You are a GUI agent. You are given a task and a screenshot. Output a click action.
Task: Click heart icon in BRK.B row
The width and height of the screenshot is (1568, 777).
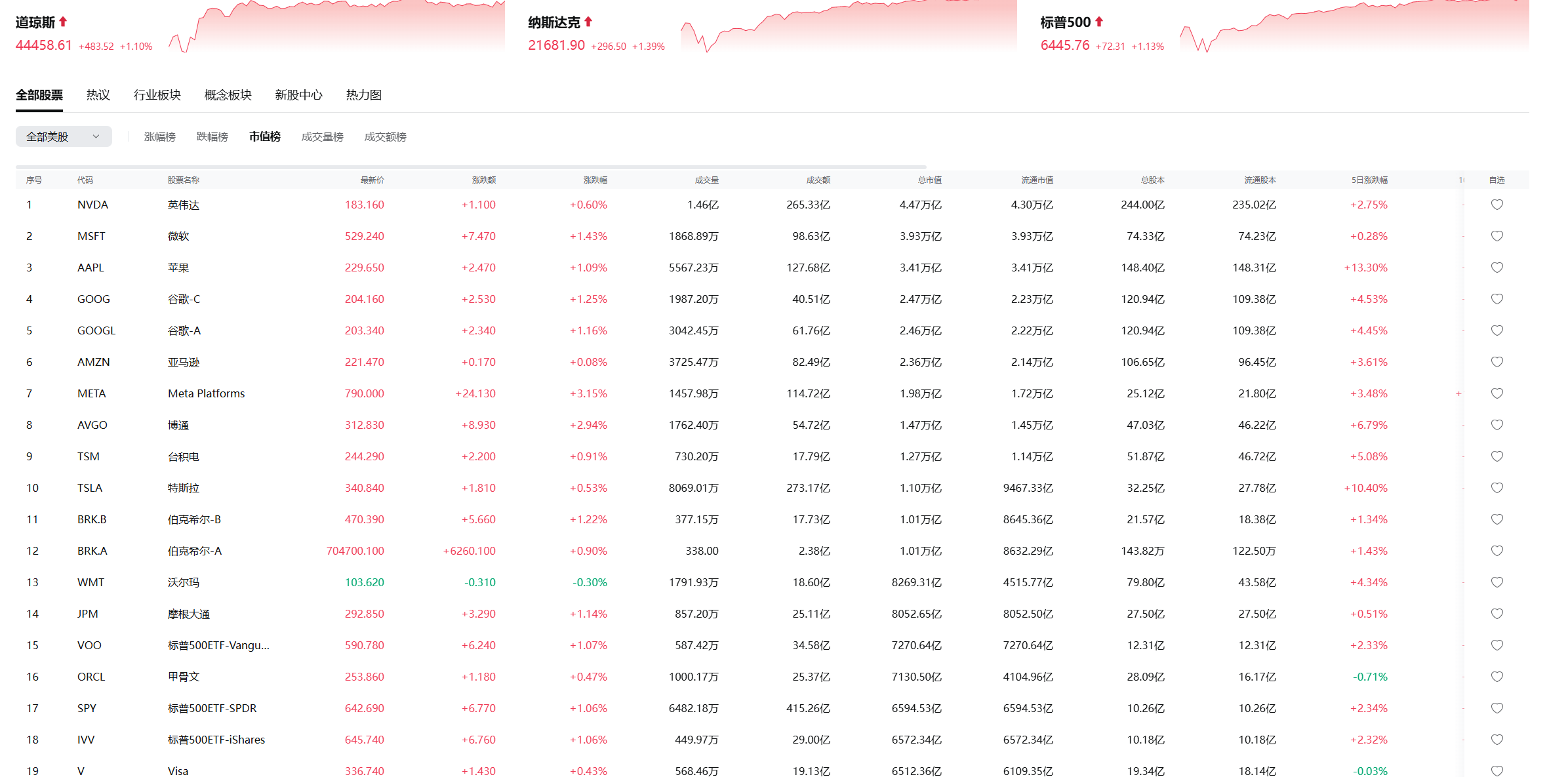pos(1497,519)
